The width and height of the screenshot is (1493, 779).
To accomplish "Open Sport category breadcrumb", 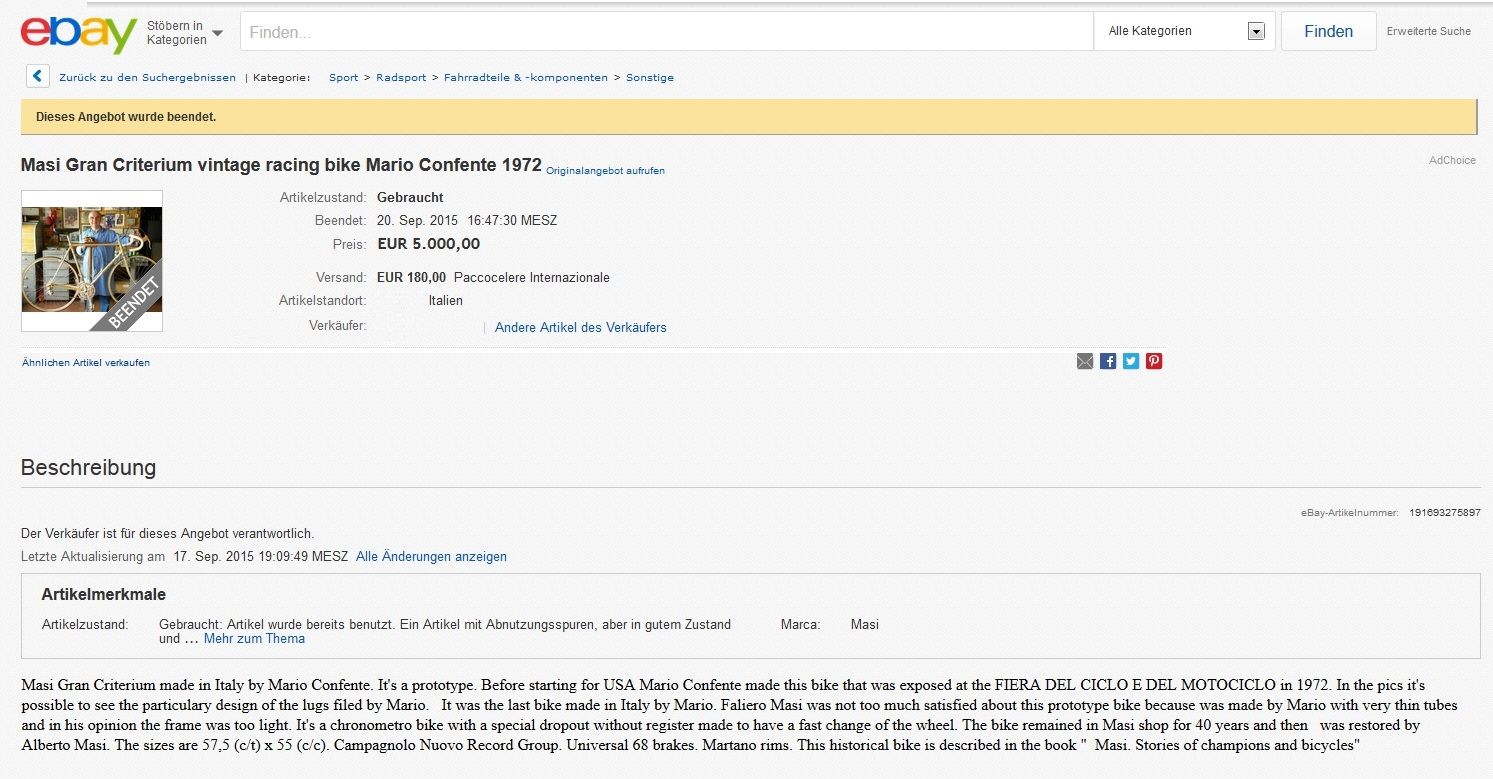I will pos(343,77).
